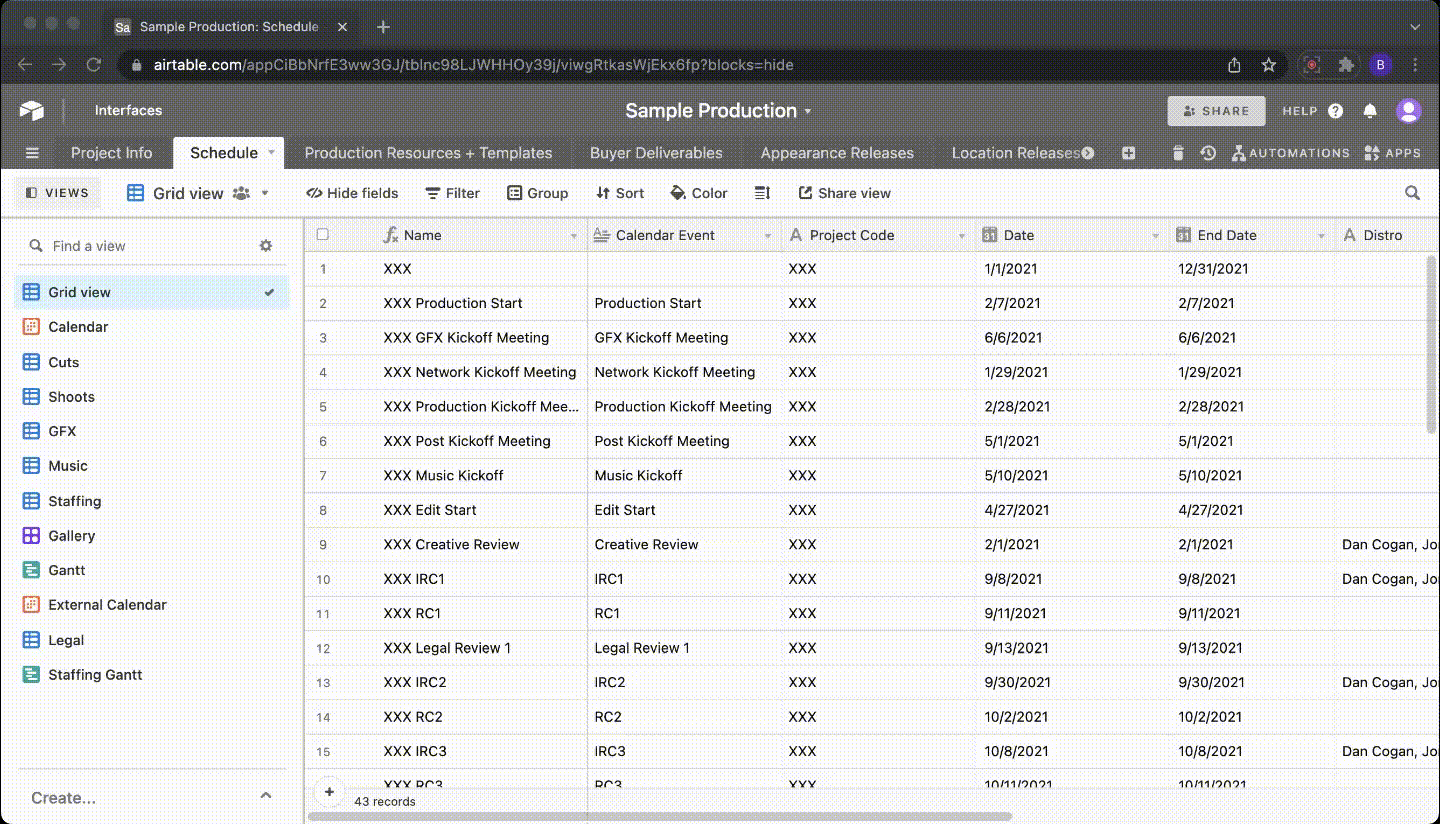The height and width of the screenshot is (824, 1440).
Task: Open search within the grid view
Action: pyautogui.click(x=1411, y=193)
